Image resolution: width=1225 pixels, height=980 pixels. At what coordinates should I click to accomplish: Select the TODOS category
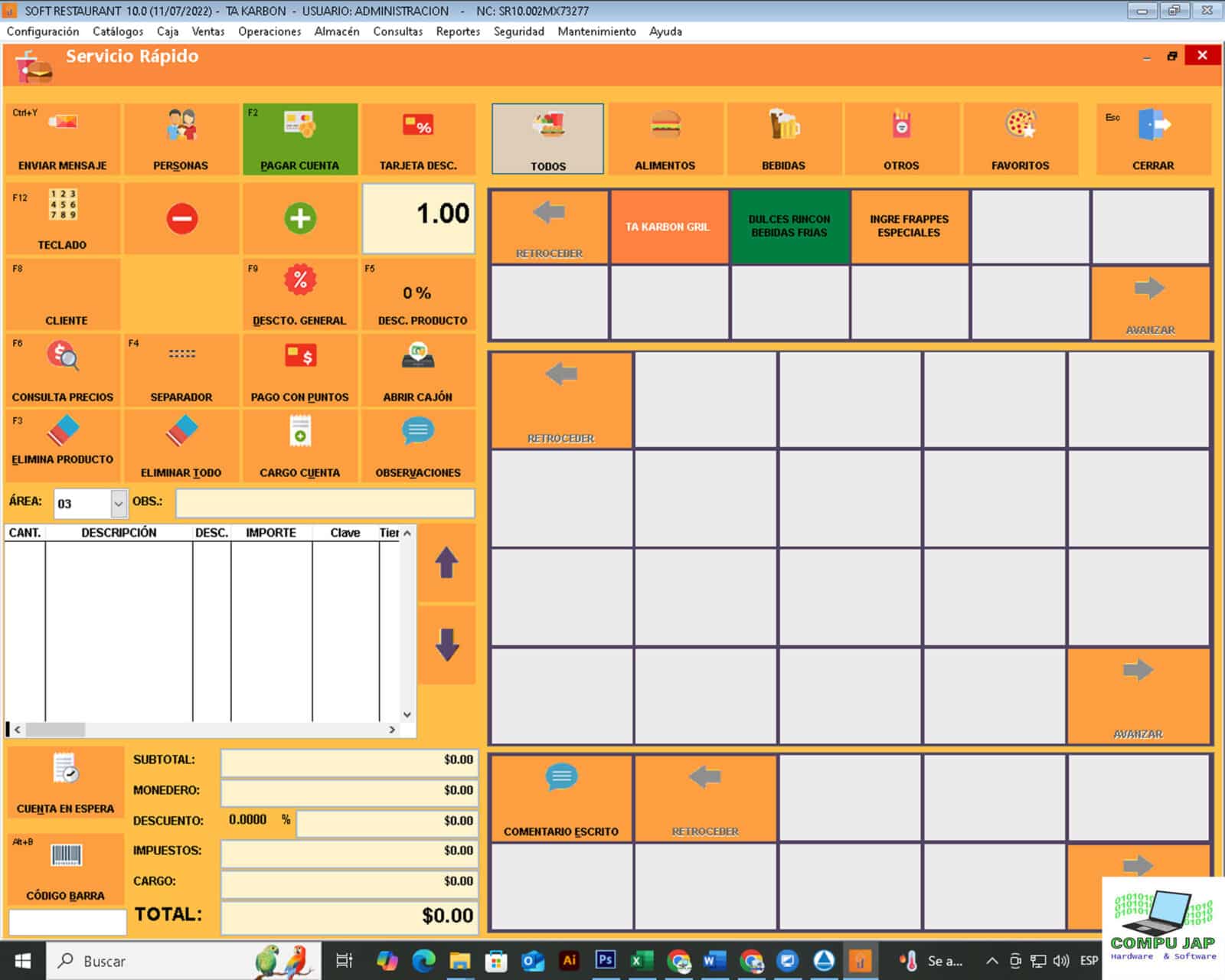click(x=548, y=139)
